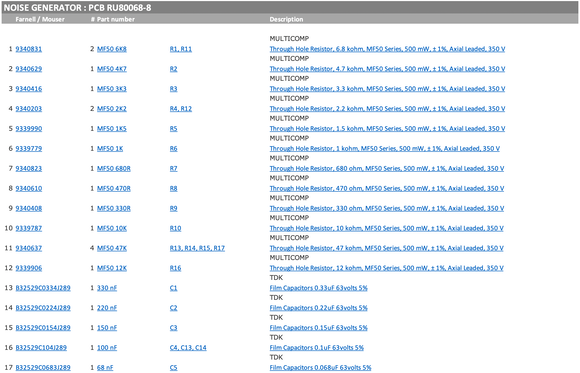Image resolution: width=580 pixels, height=373 pixels.
Task: Click part number MF50 1K5
Action: click(112, 129)
